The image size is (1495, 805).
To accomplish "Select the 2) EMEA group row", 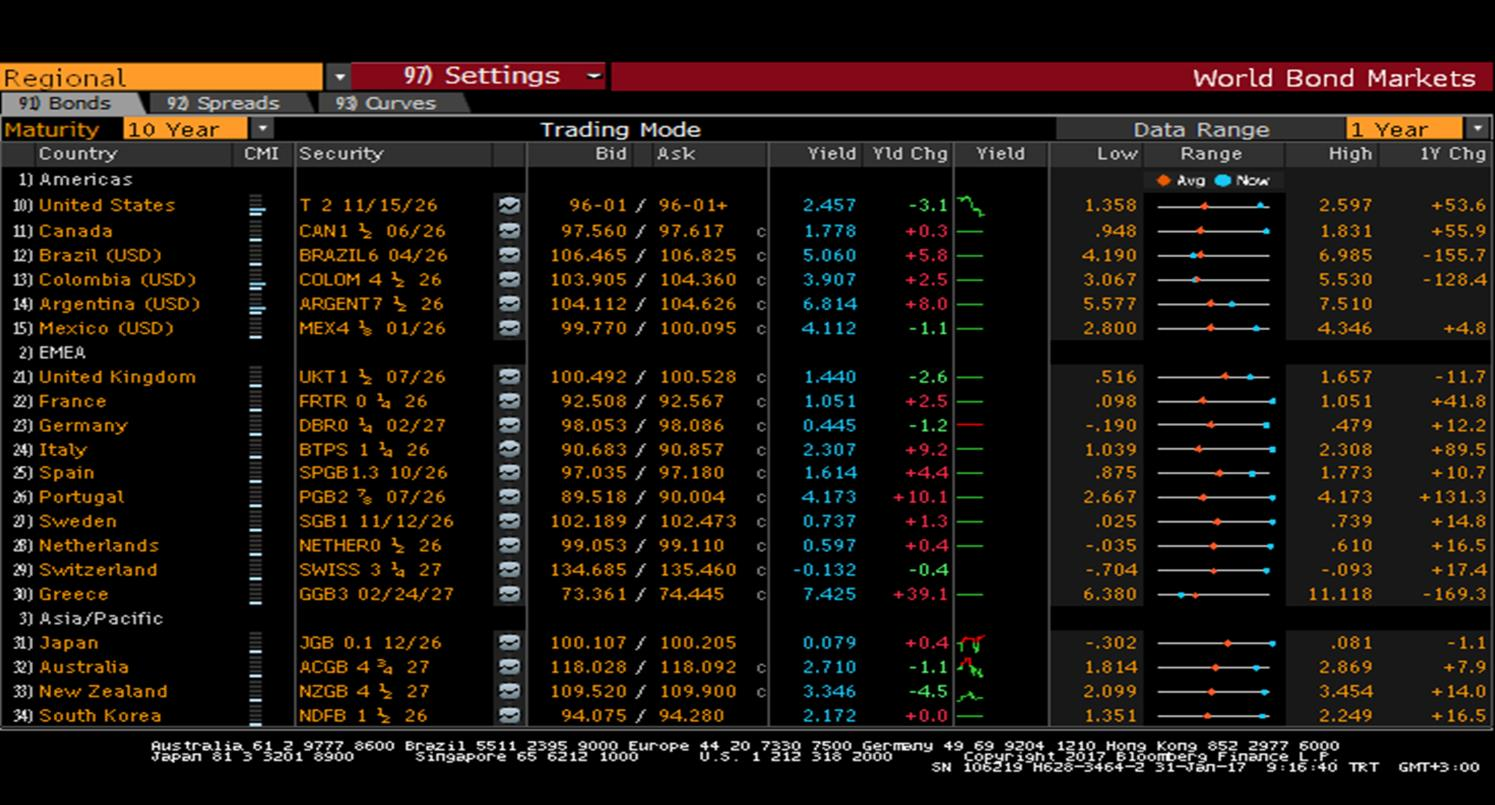I will (51, 353).
